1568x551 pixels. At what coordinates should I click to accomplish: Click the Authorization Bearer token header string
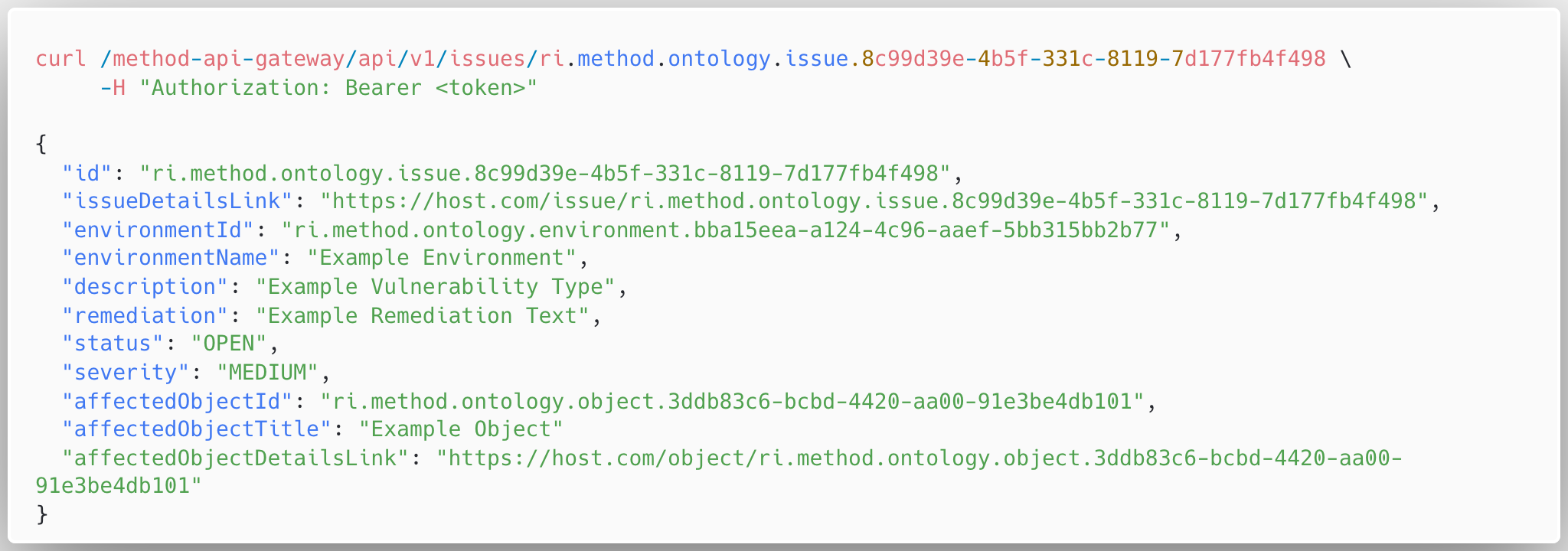338,88
